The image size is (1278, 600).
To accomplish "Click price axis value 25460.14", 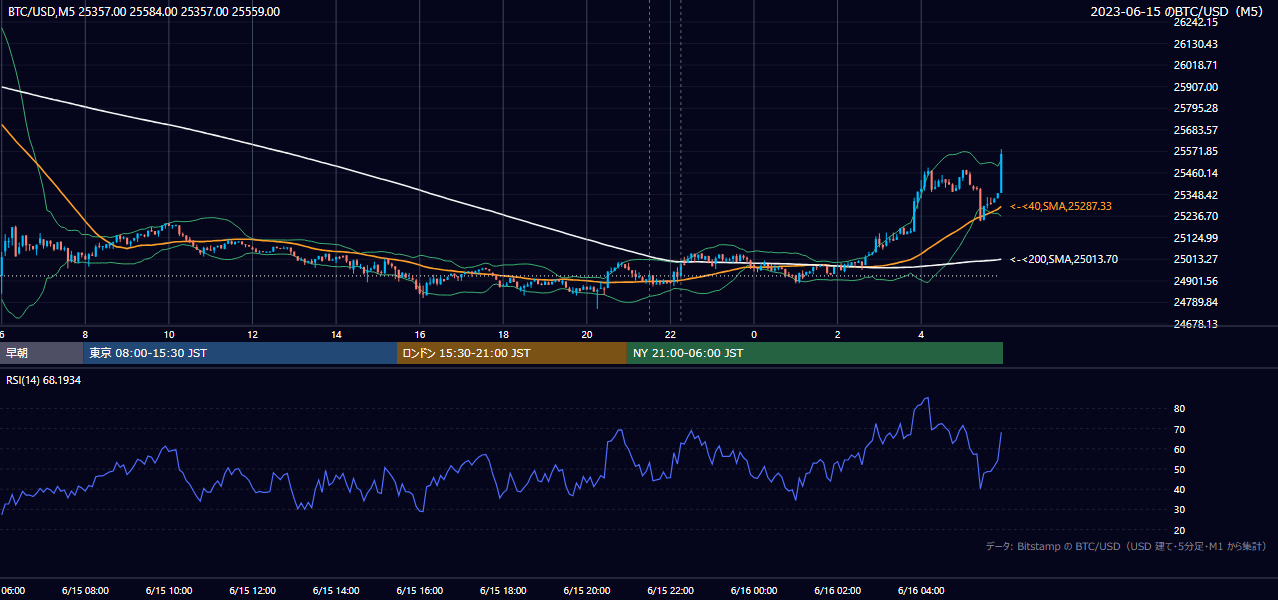I will coord(1195,173).
